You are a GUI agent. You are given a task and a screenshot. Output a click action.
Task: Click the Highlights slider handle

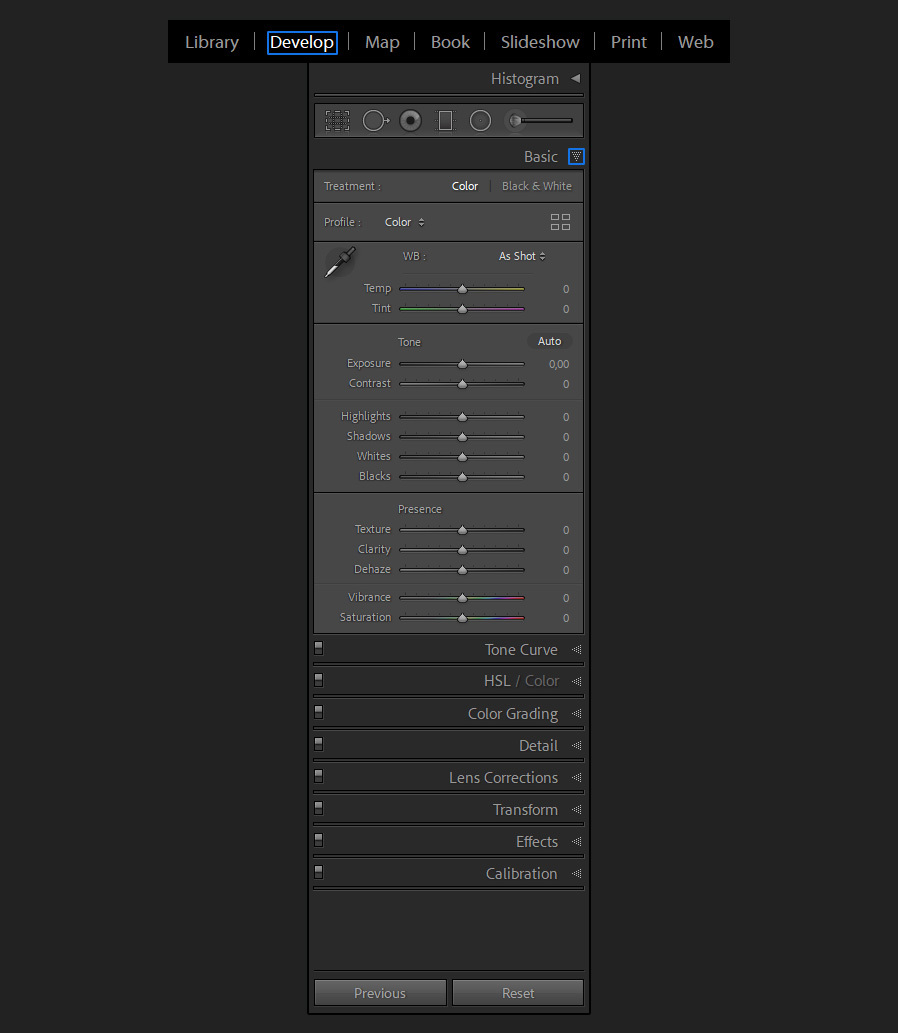(463, 417)
